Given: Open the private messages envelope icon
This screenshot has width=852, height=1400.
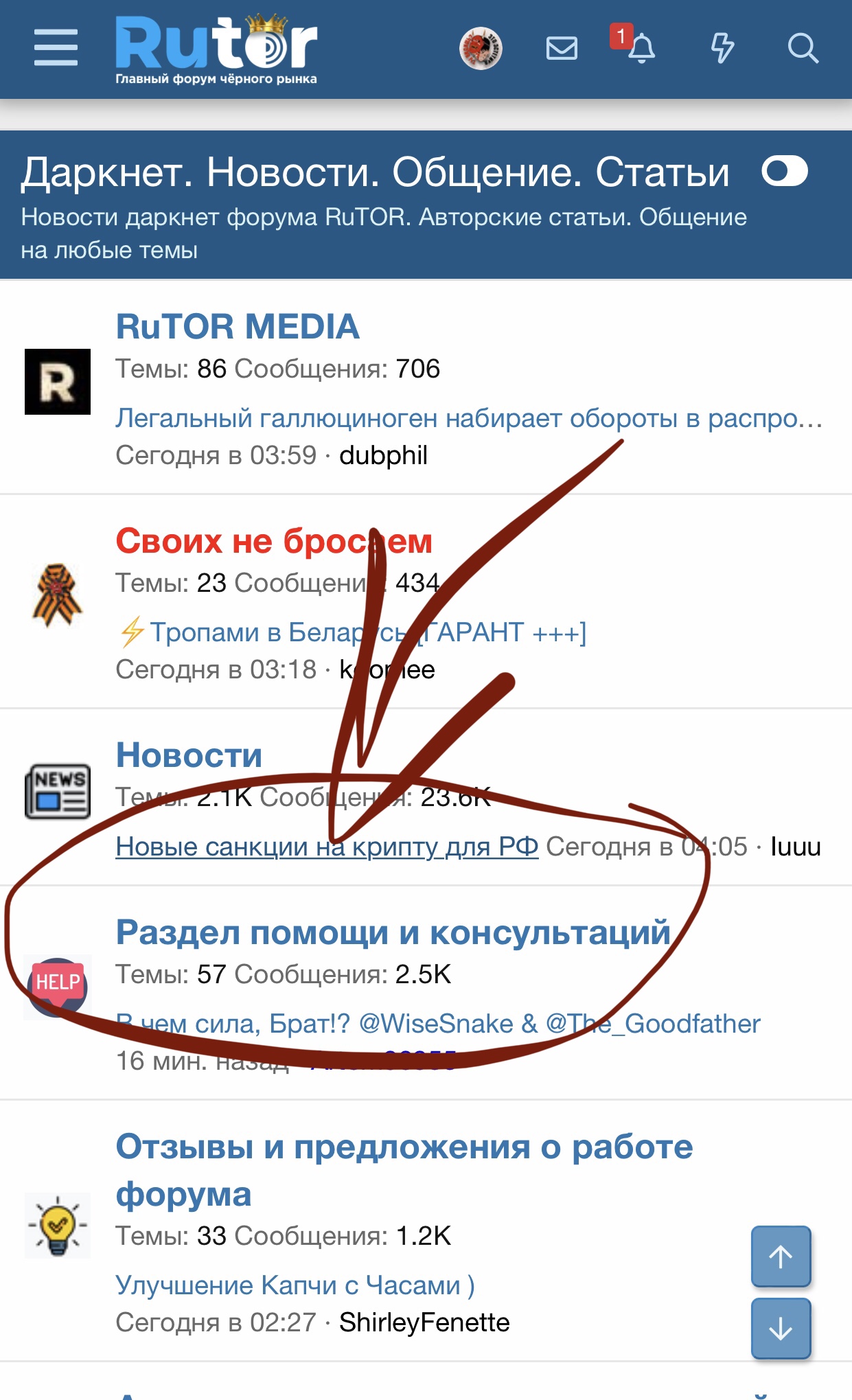Looking at the screenshot, I should point(562,49).
